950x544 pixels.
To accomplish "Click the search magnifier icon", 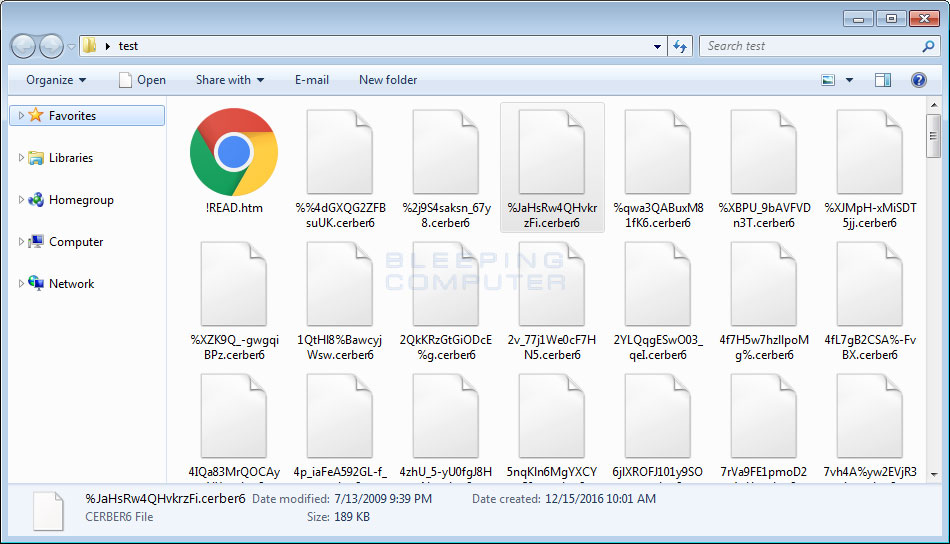I will click(928, 46).
